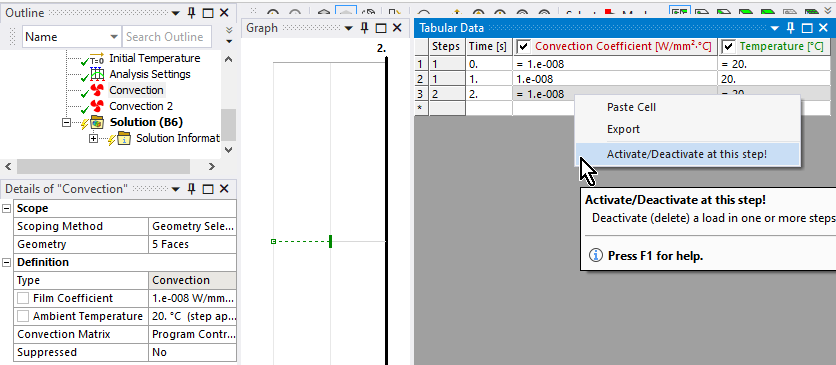This screenshot has width=836, height=365.
Task: Select Solution (B6) tree node
Action: click(x=146, y=122)
